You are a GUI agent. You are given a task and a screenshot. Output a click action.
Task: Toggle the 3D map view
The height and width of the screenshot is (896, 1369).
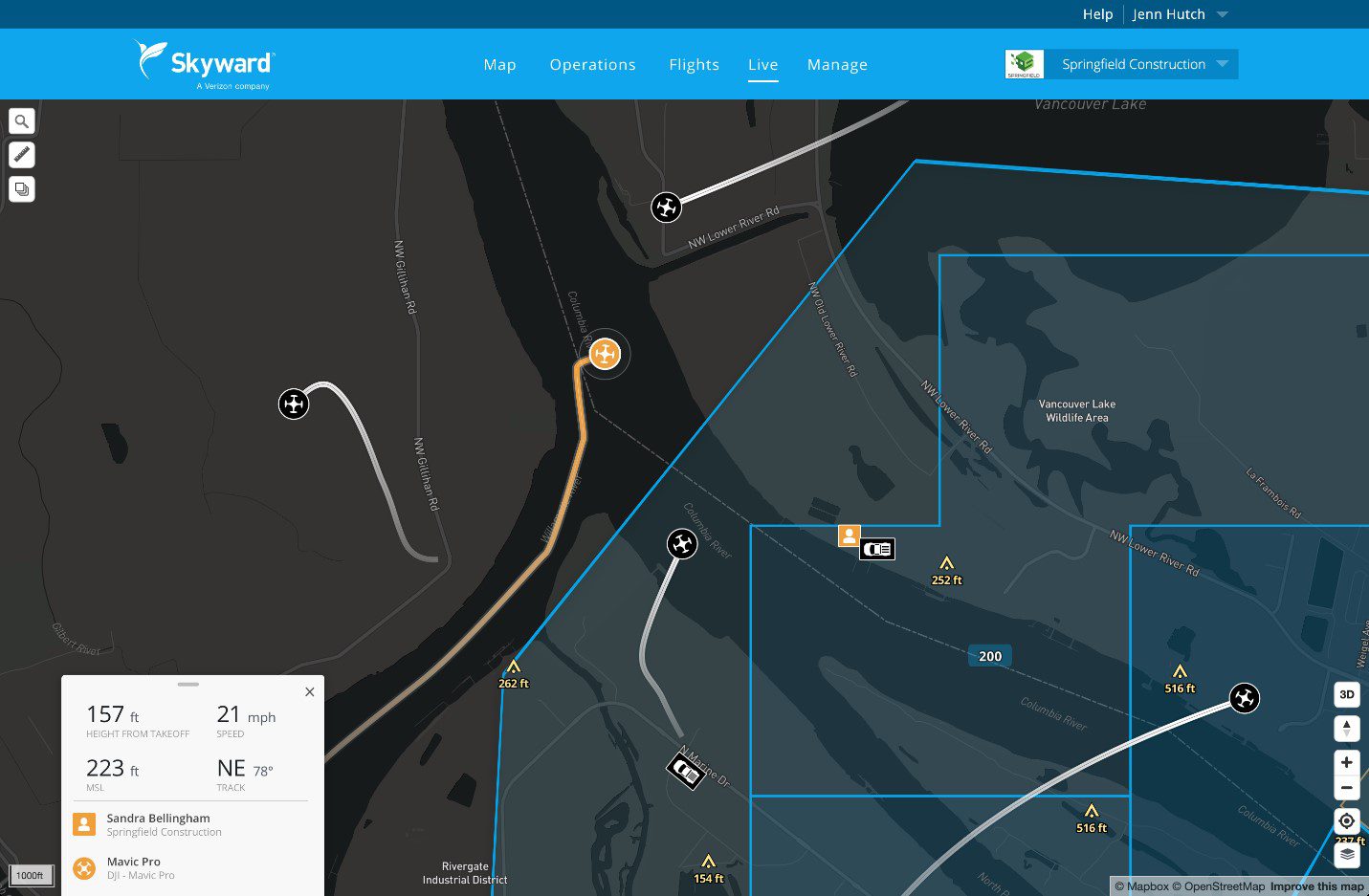[1346, 694]
